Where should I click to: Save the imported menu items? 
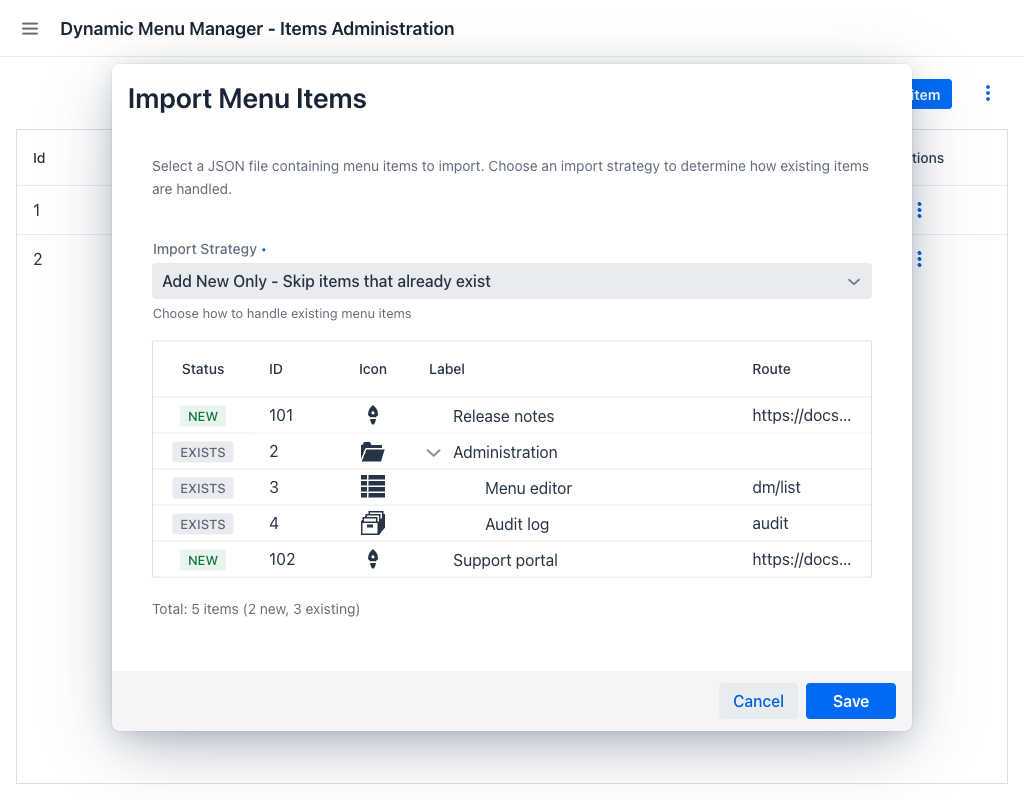click(x=850, y=701)
